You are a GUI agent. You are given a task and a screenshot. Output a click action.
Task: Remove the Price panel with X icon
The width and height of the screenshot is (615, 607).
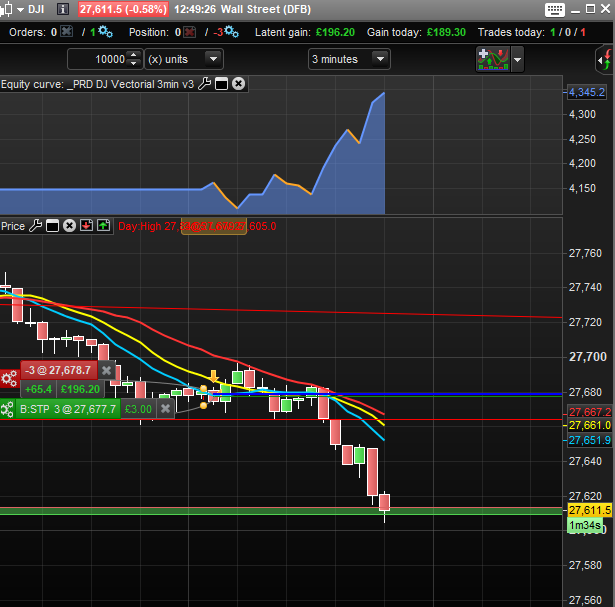69,226
